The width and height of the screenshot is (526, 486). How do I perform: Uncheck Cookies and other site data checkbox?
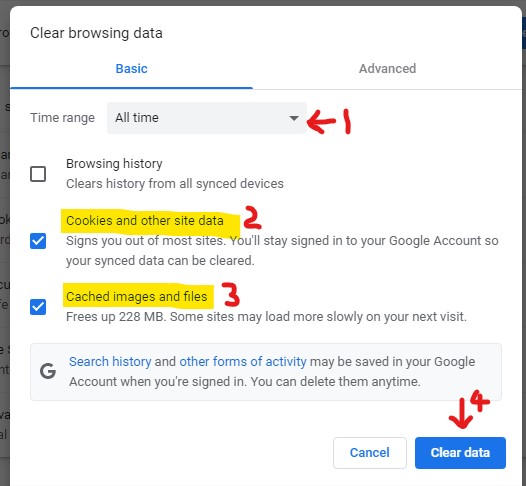coord(38,241)
